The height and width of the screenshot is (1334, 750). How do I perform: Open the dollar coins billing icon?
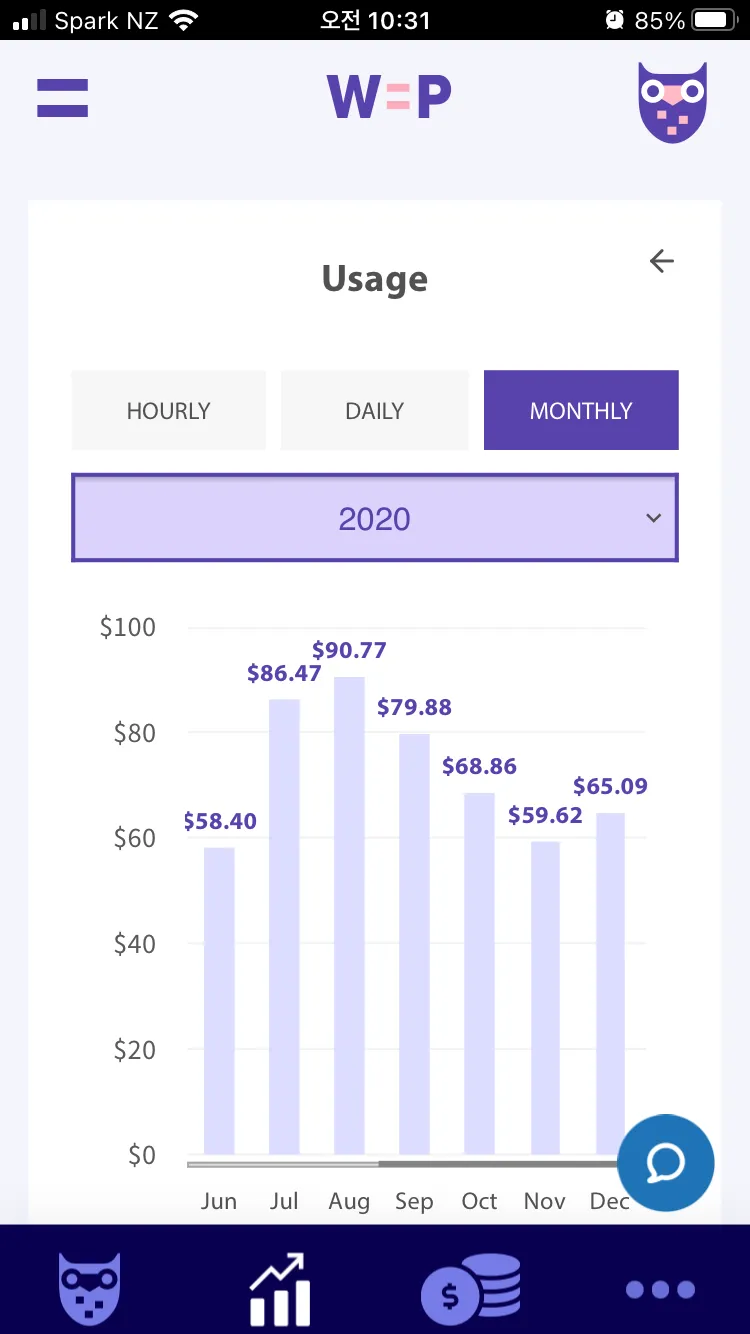point(471,1289)
